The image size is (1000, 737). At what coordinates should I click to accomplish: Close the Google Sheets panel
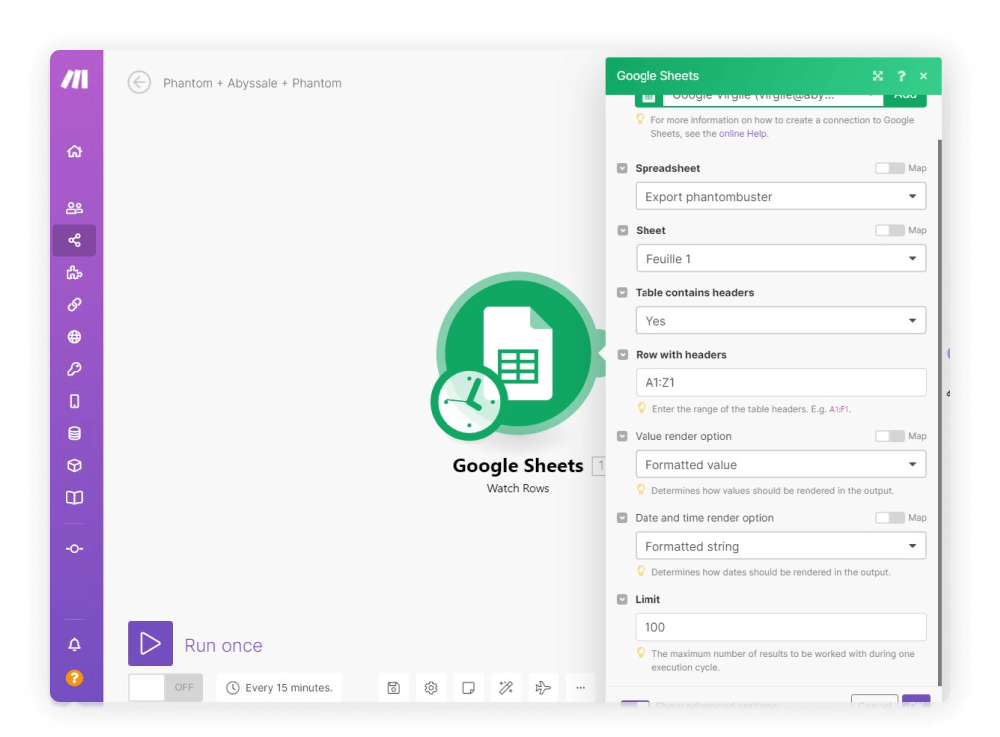[x=923, y=76]
